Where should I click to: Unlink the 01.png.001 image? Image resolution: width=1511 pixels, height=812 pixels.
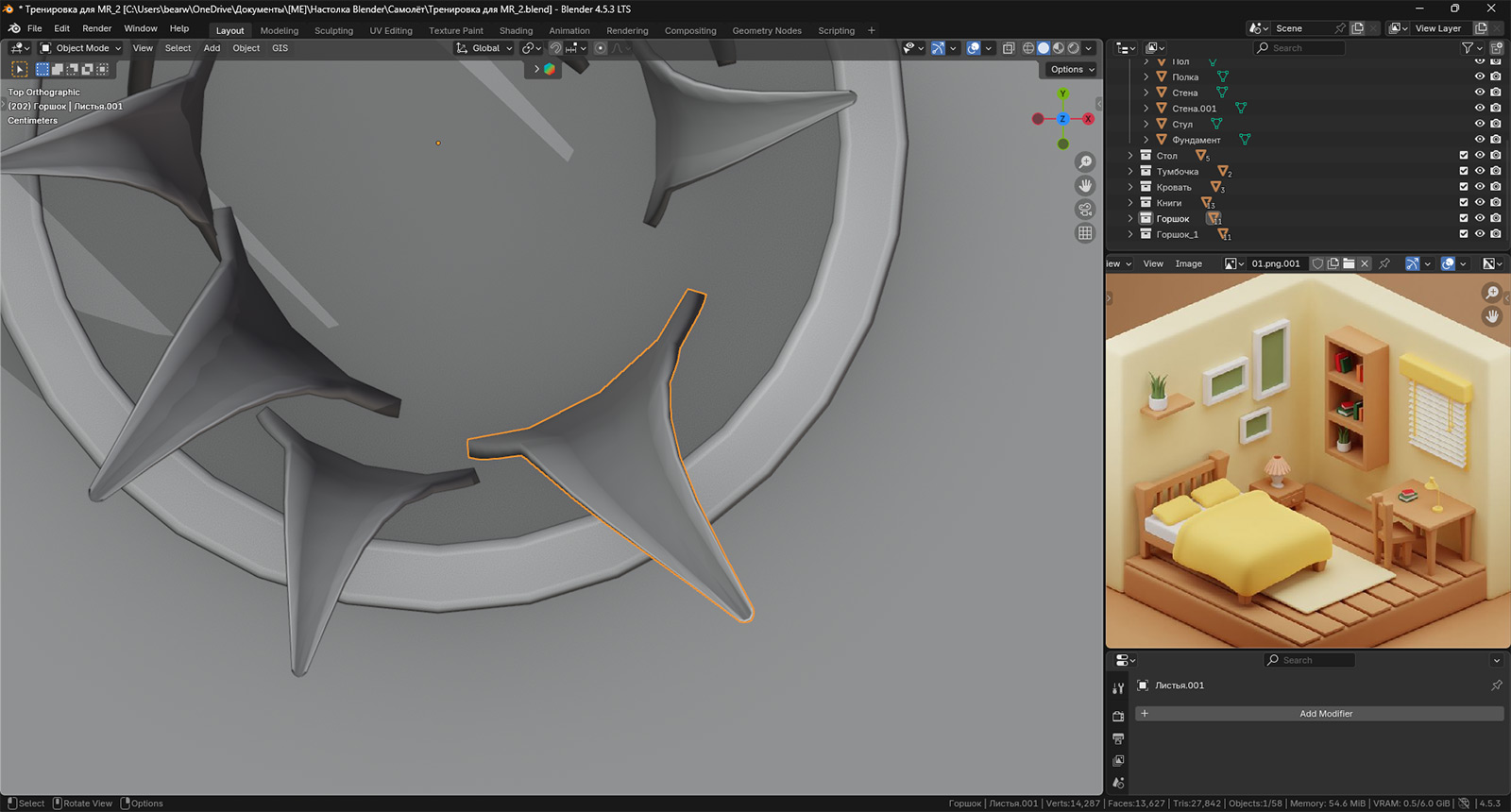pyautogui.click(x=1365, y=263)
